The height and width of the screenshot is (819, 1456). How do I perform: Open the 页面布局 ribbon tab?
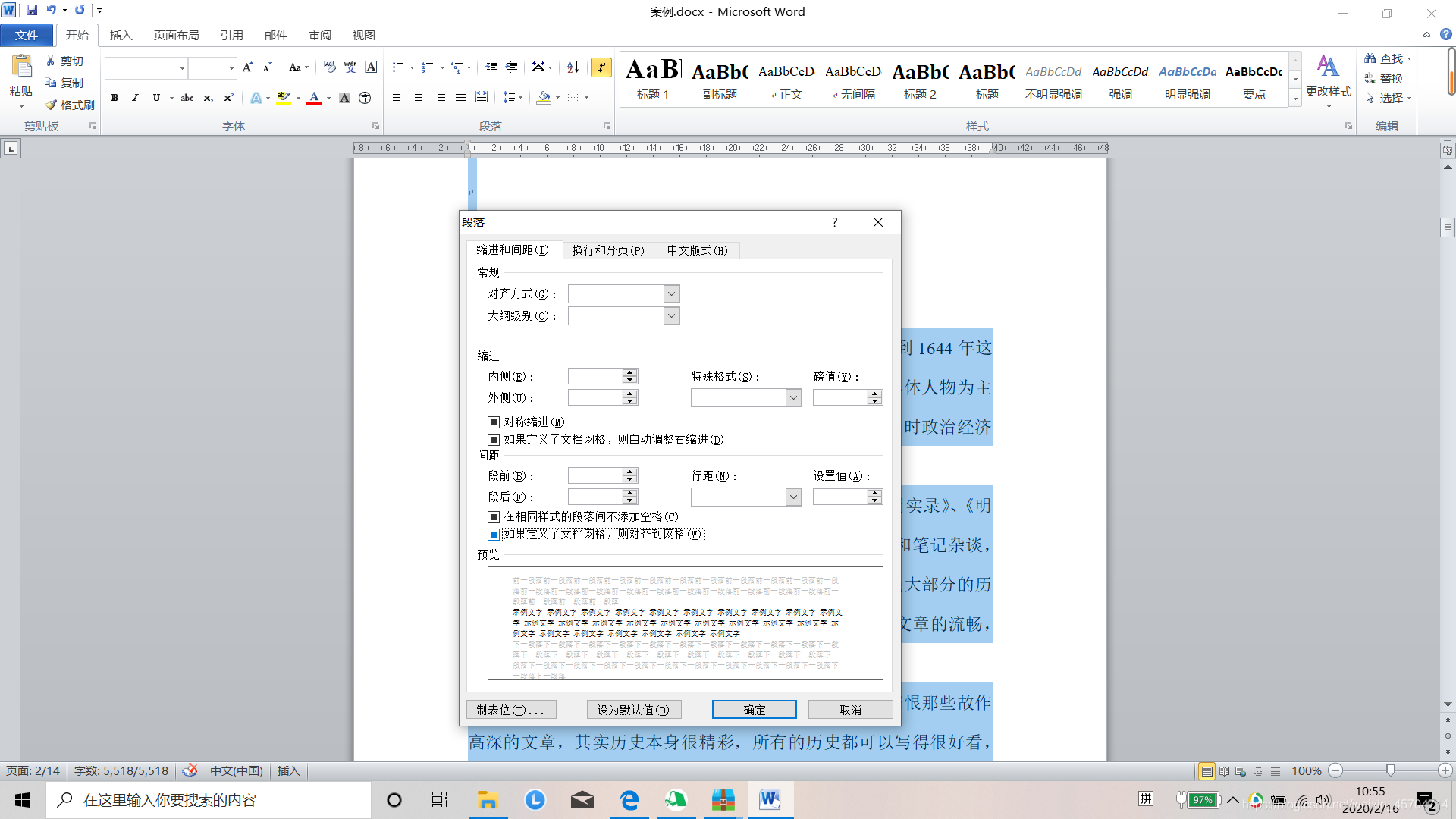click(x=176, y=36)
